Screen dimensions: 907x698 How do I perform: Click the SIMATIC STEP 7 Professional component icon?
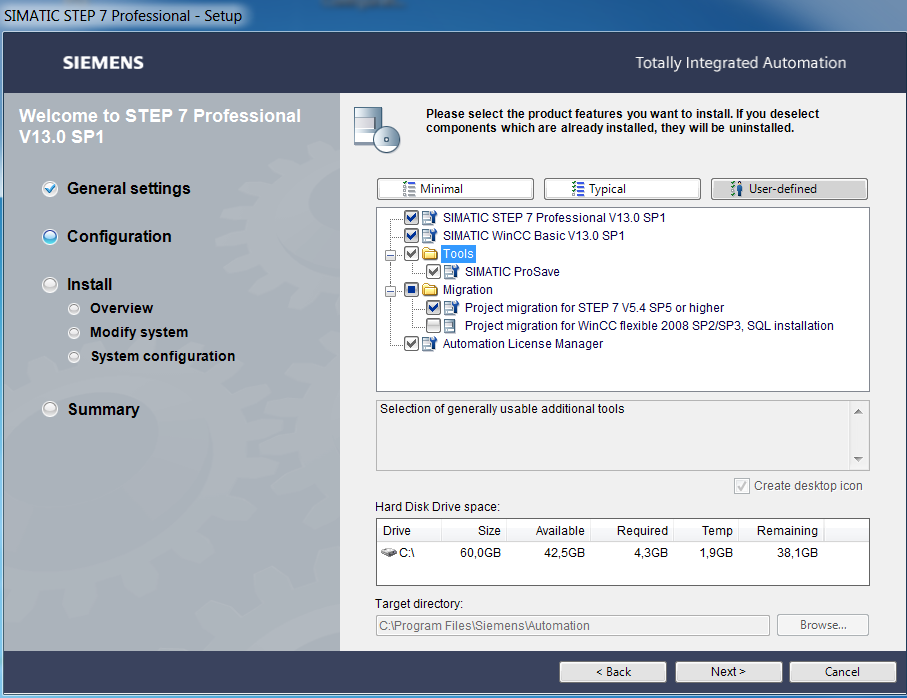pos(429,217)
